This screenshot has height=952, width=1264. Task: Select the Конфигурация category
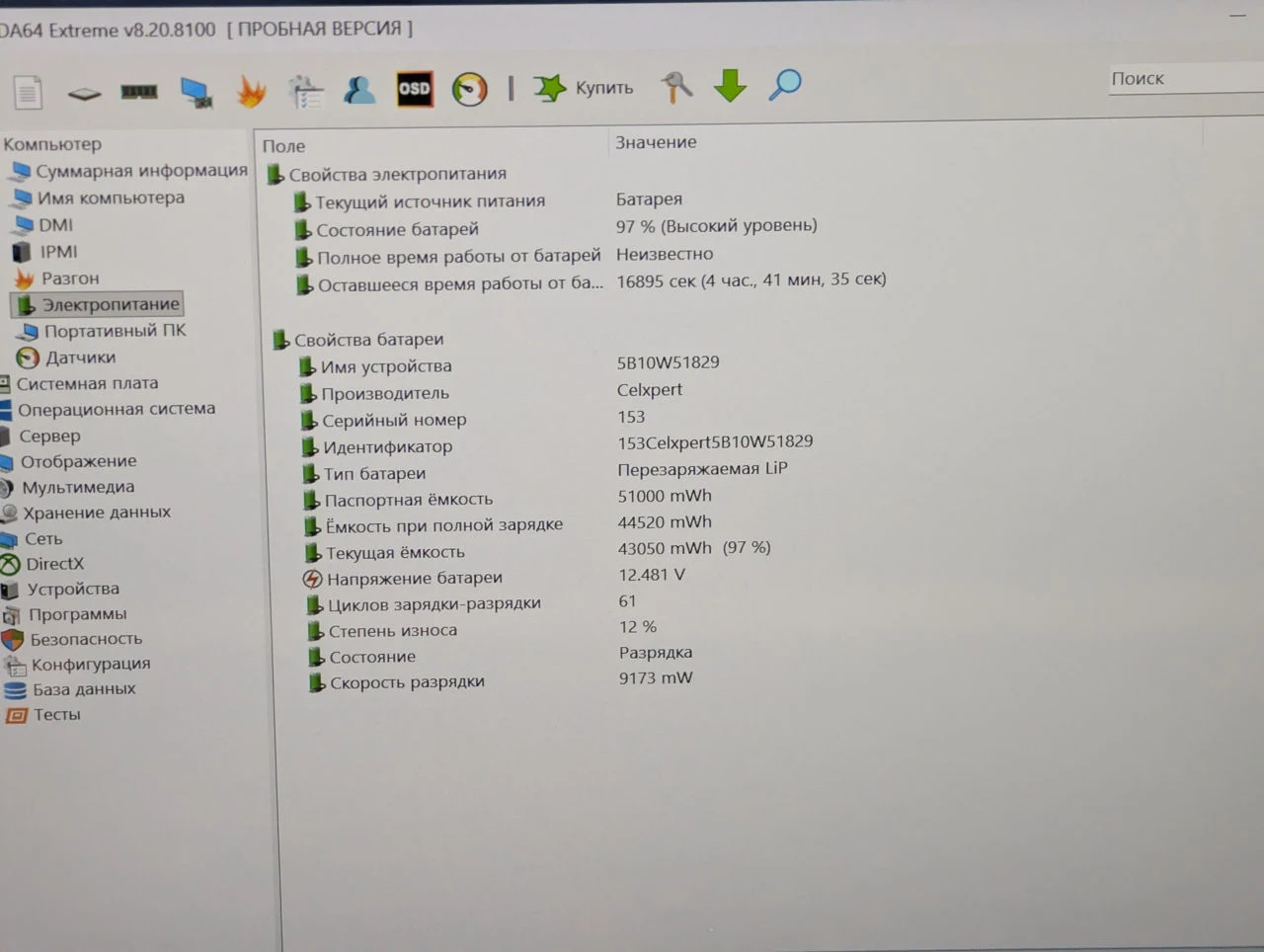click(77, 664)
